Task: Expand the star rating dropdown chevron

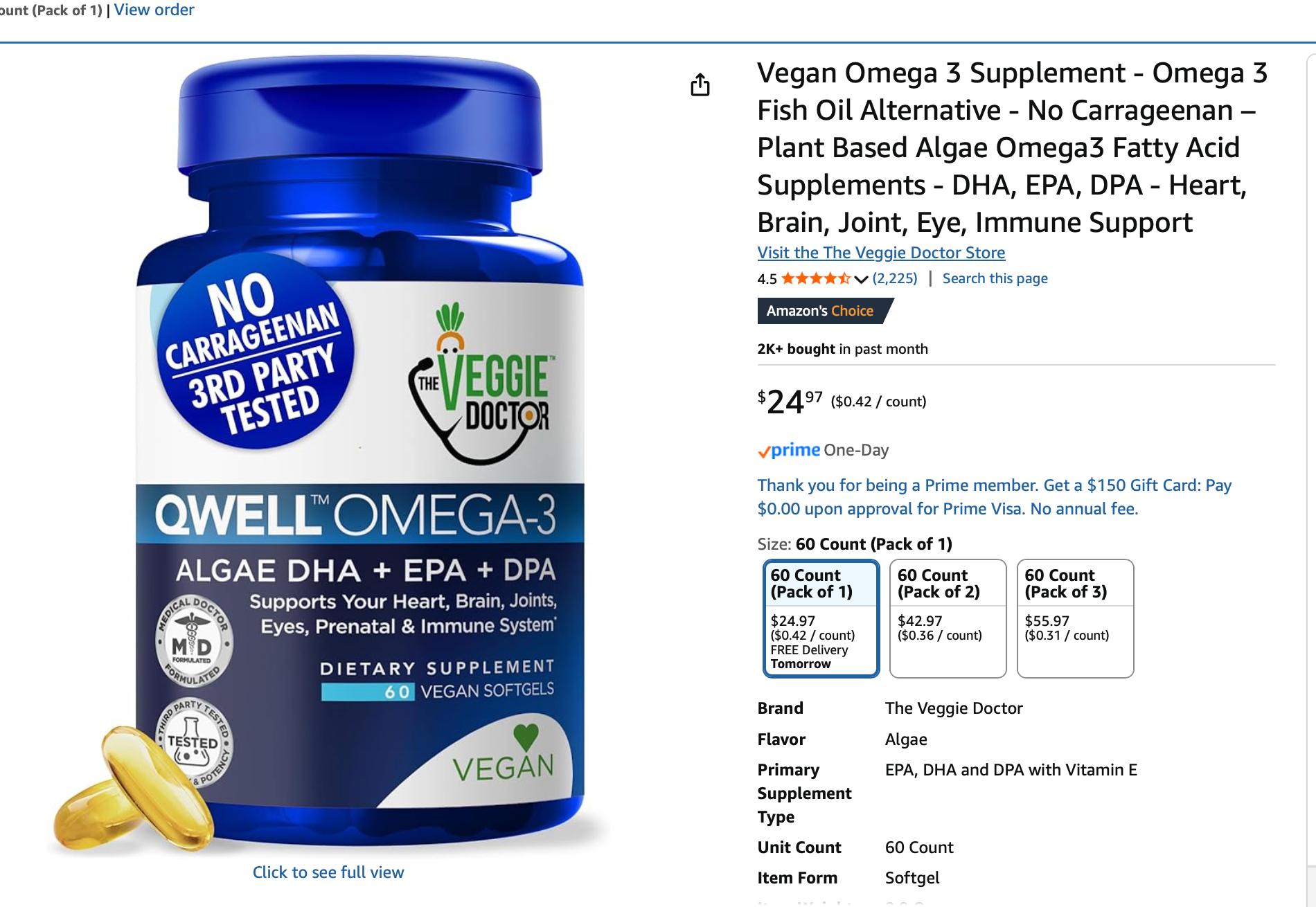Action: [x=861, y=279]
